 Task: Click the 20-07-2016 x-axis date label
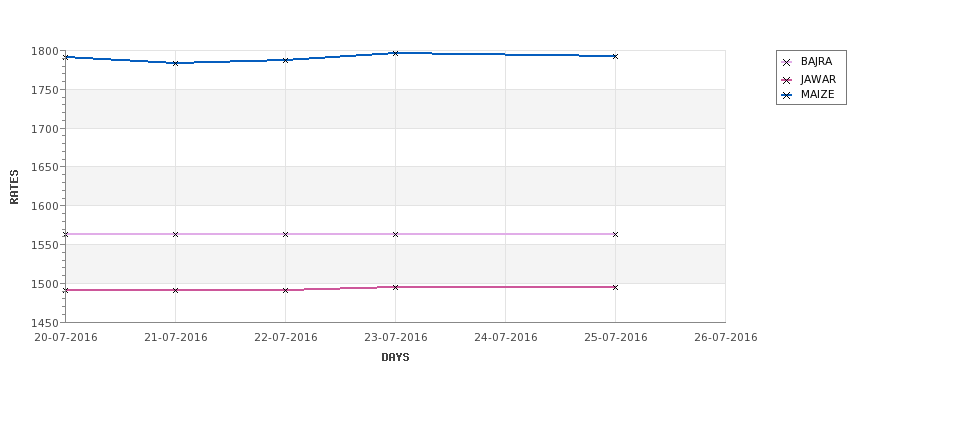[66, 338]
